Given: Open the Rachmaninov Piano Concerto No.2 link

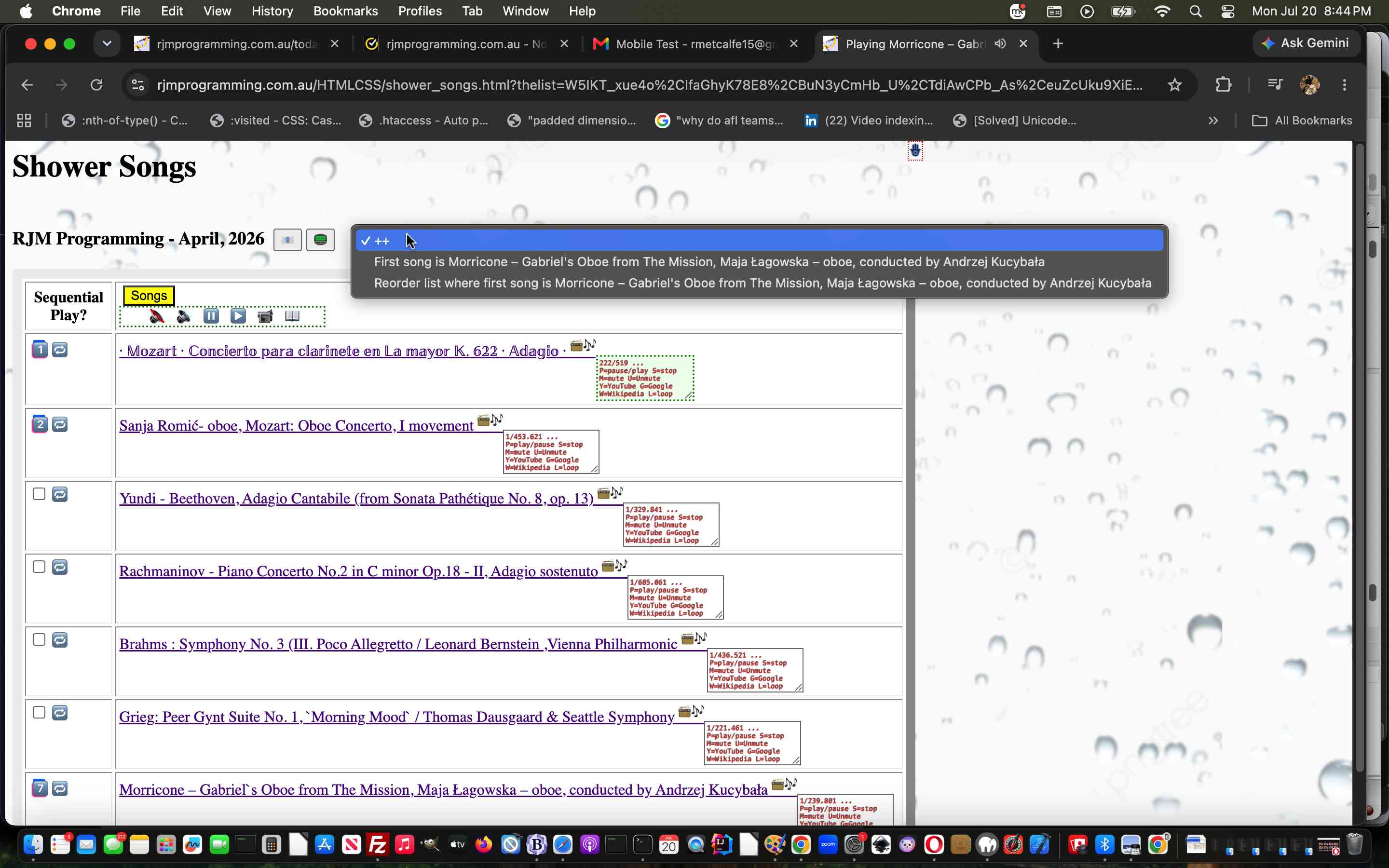Looking at the screenshot, I should [x=359, y=571].
